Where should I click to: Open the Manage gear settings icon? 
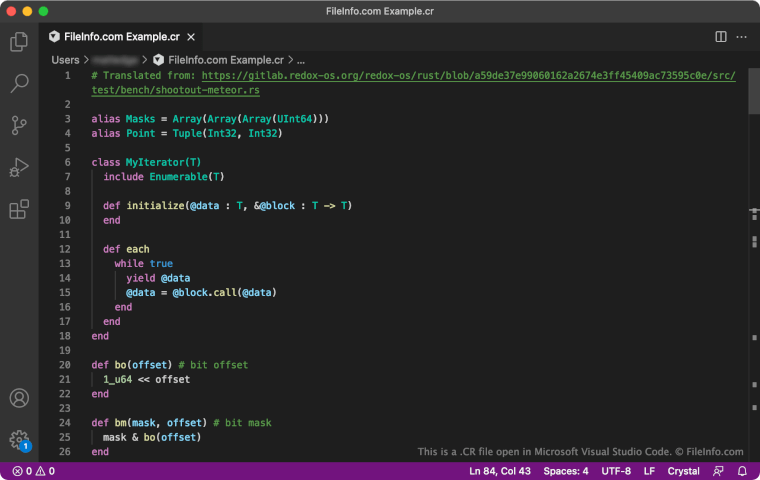pyautogui.click(x=19, y=439)
